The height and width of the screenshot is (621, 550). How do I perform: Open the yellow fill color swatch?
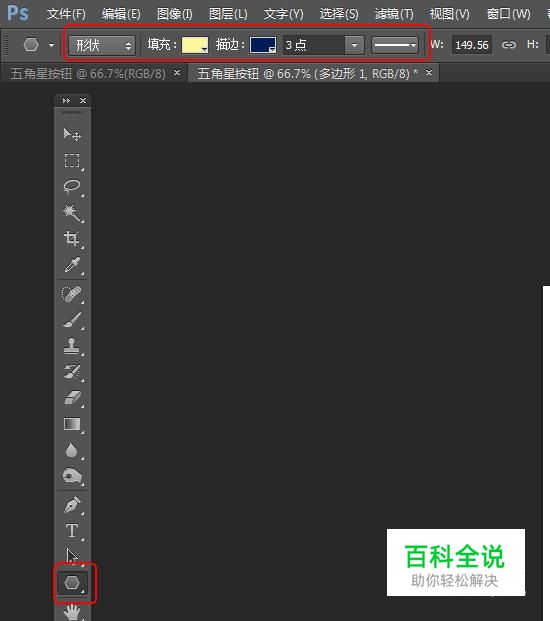pos(195,45)
